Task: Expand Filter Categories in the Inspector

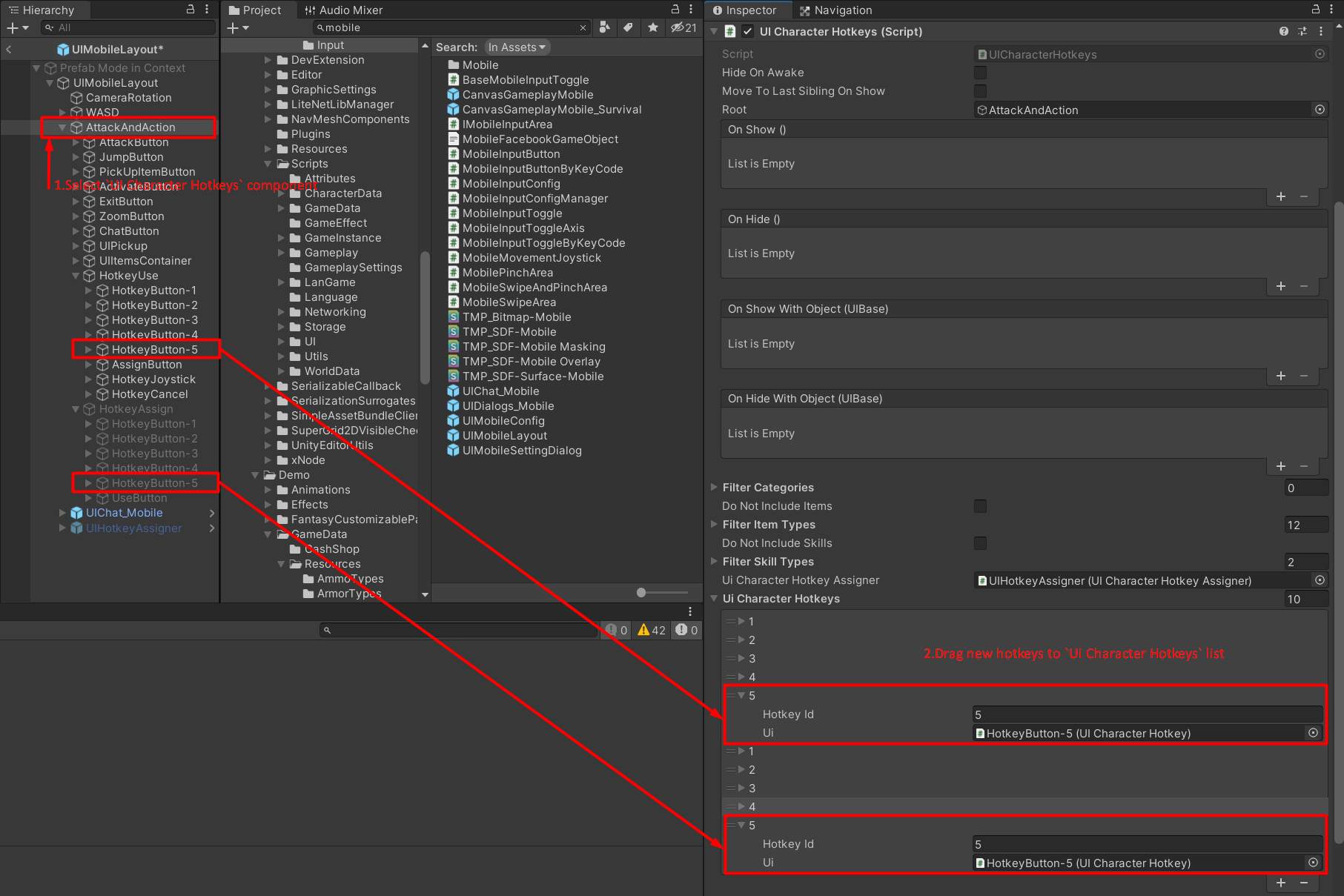Action: pos(714,487)
